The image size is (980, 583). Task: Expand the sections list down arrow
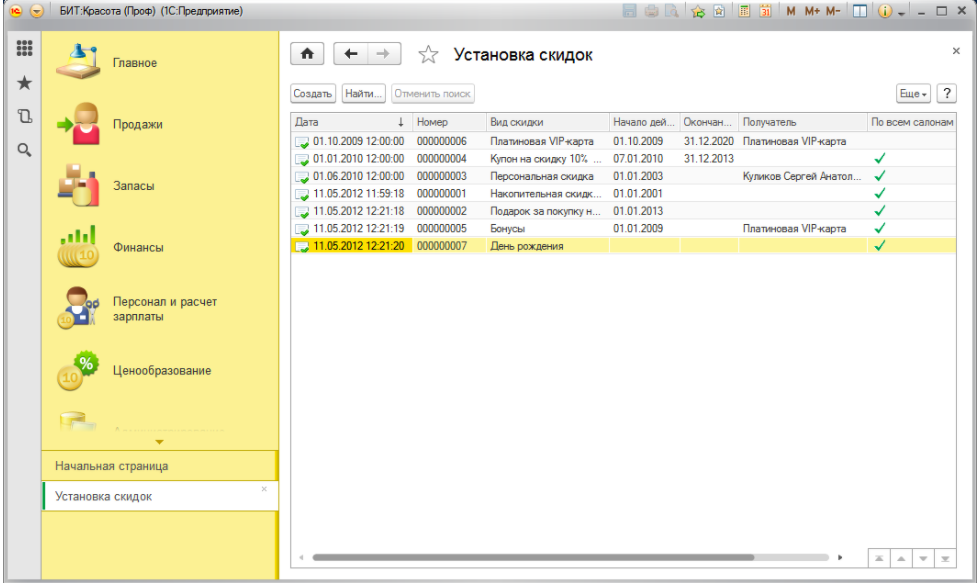159,441
